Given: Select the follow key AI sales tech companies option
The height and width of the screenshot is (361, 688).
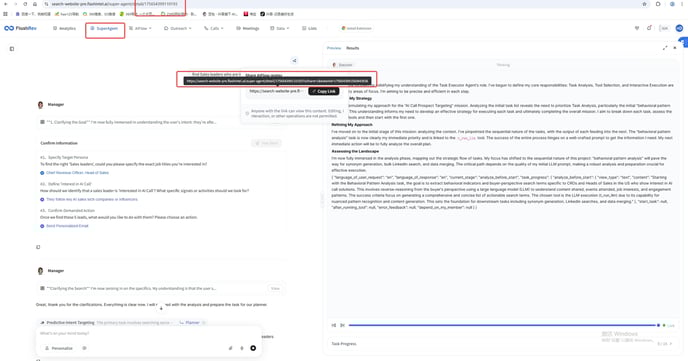Looking at the screenshot, I should [x=89, y=199].
